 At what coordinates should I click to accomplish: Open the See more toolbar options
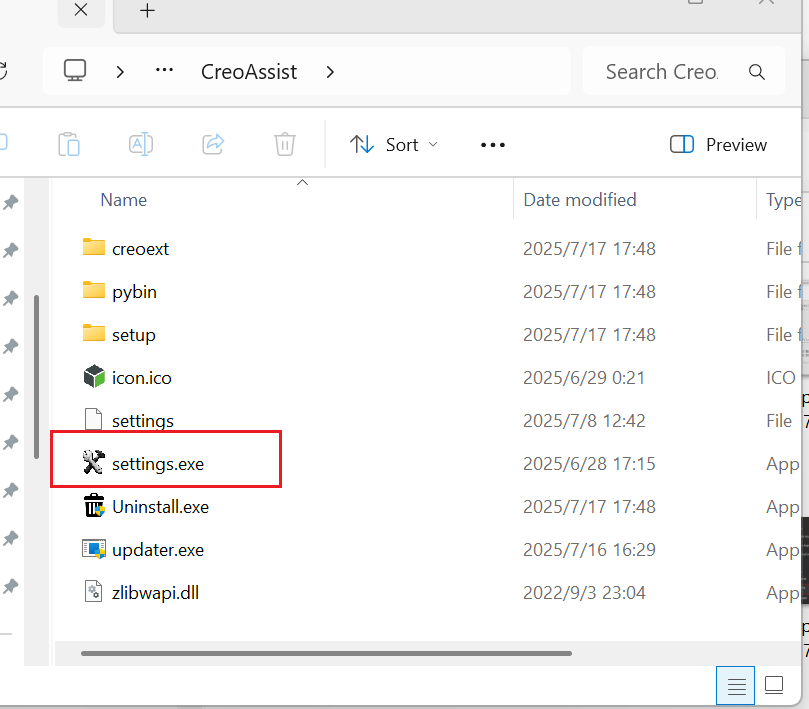[x=493, y=144]
